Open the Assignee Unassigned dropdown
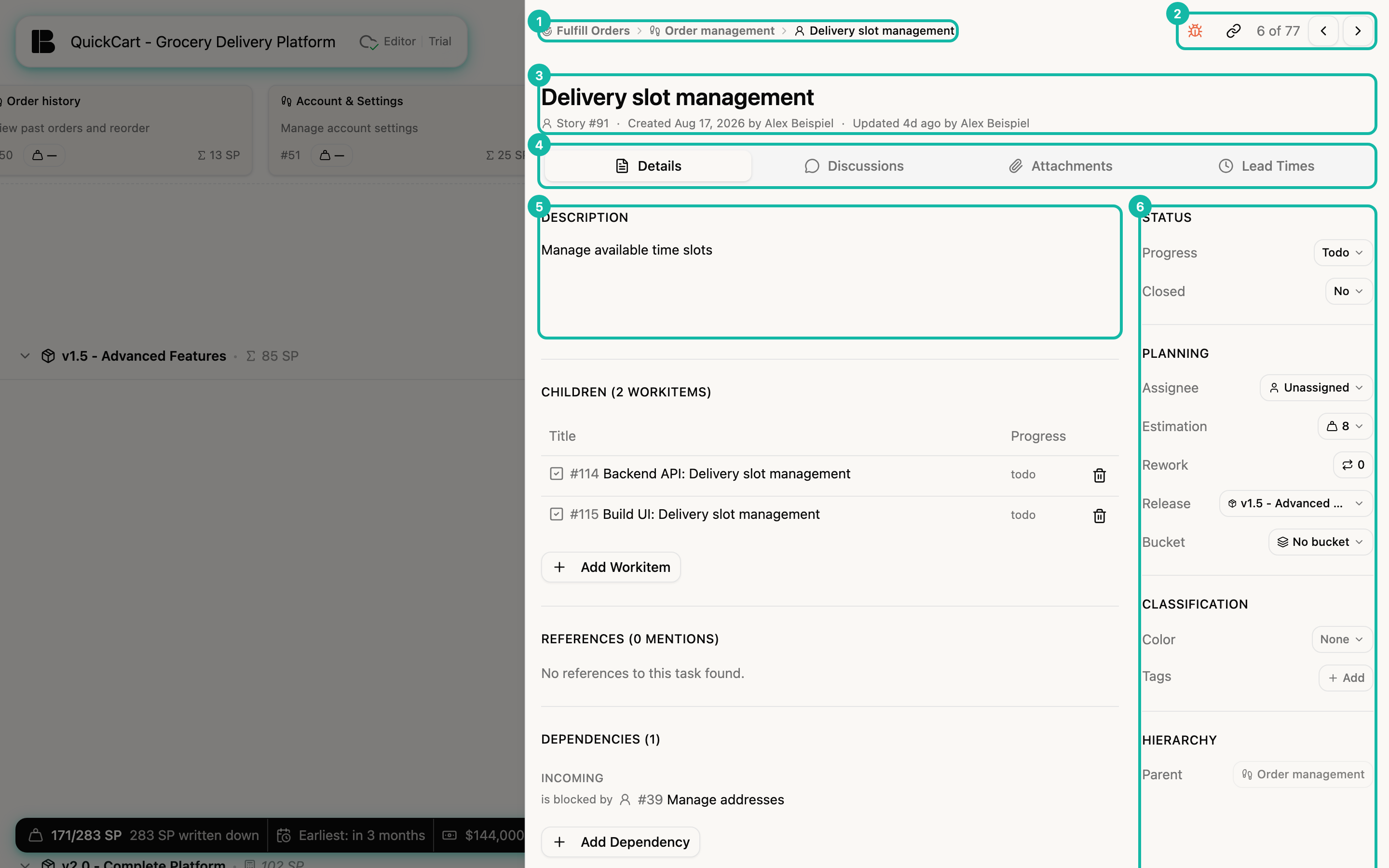The width and height of the screenshot is (1389, 868). point(1316,388)
